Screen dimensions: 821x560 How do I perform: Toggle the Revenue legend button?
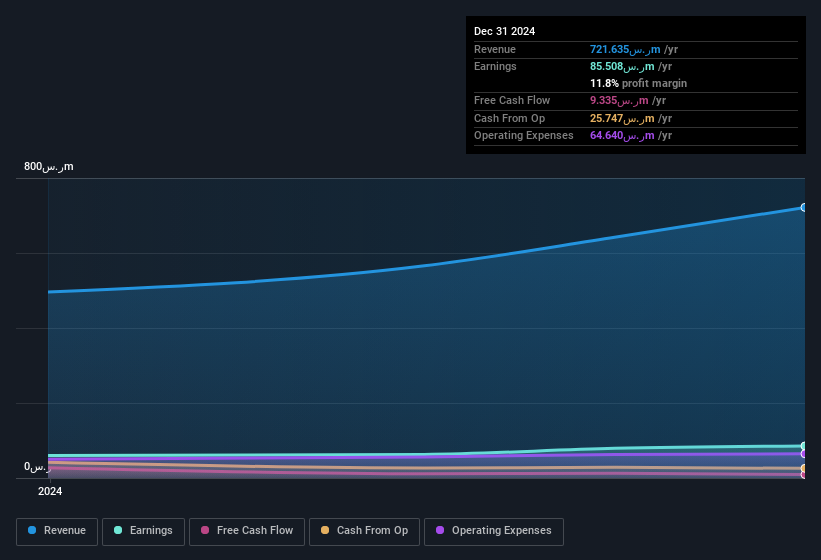(x=57, y=532)
